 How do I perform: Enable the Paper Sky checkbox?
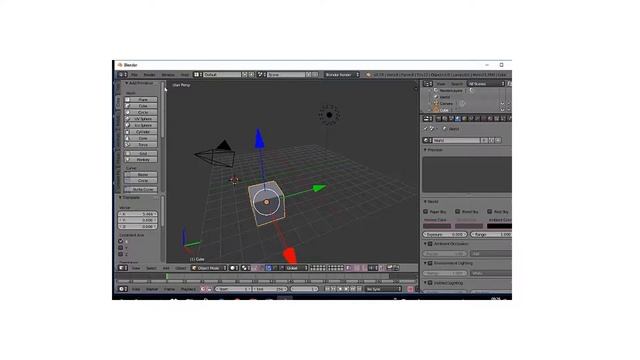[x=426, y=212]
